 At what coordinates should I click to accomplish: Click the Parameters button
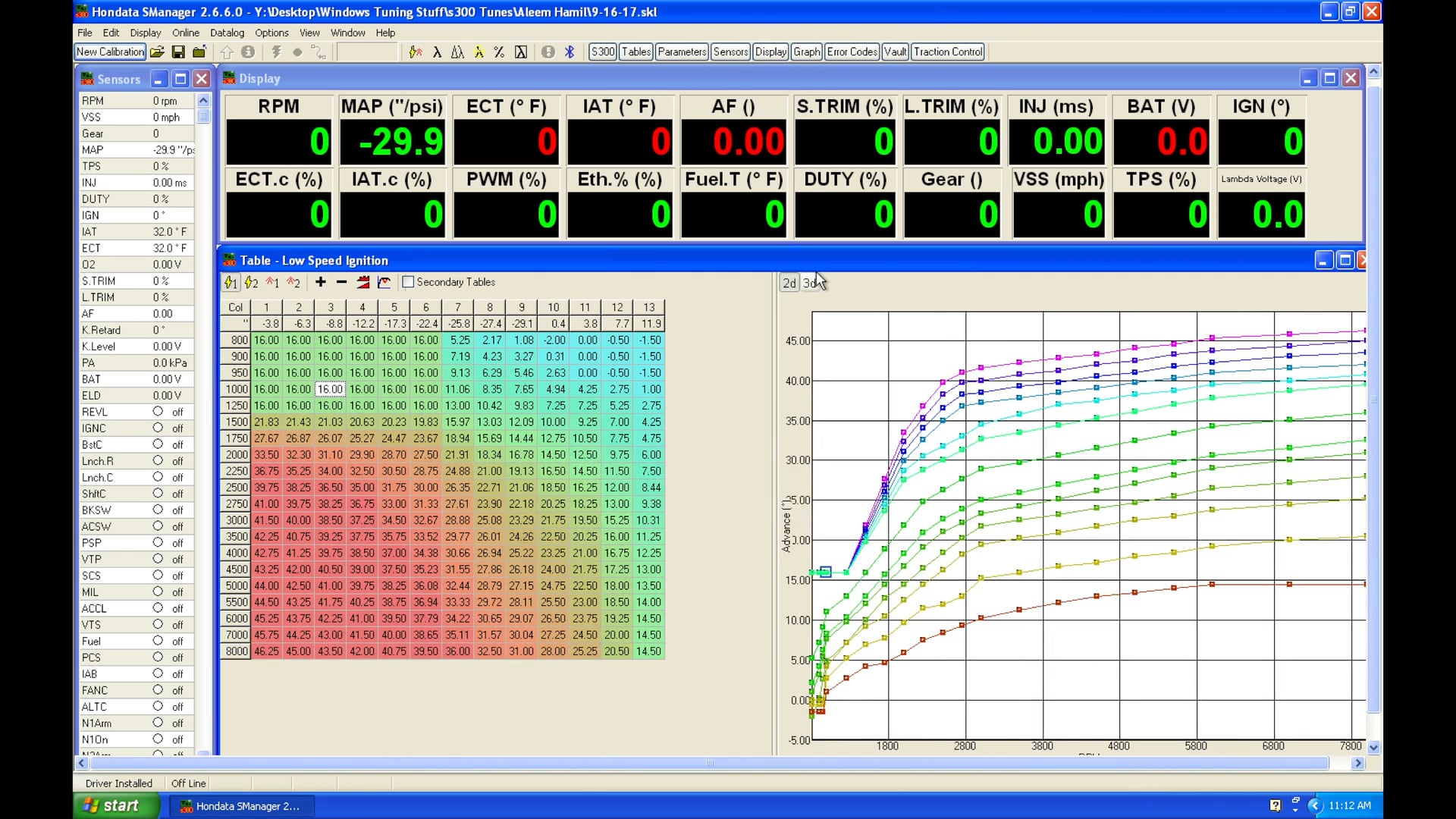coord(681,52)
